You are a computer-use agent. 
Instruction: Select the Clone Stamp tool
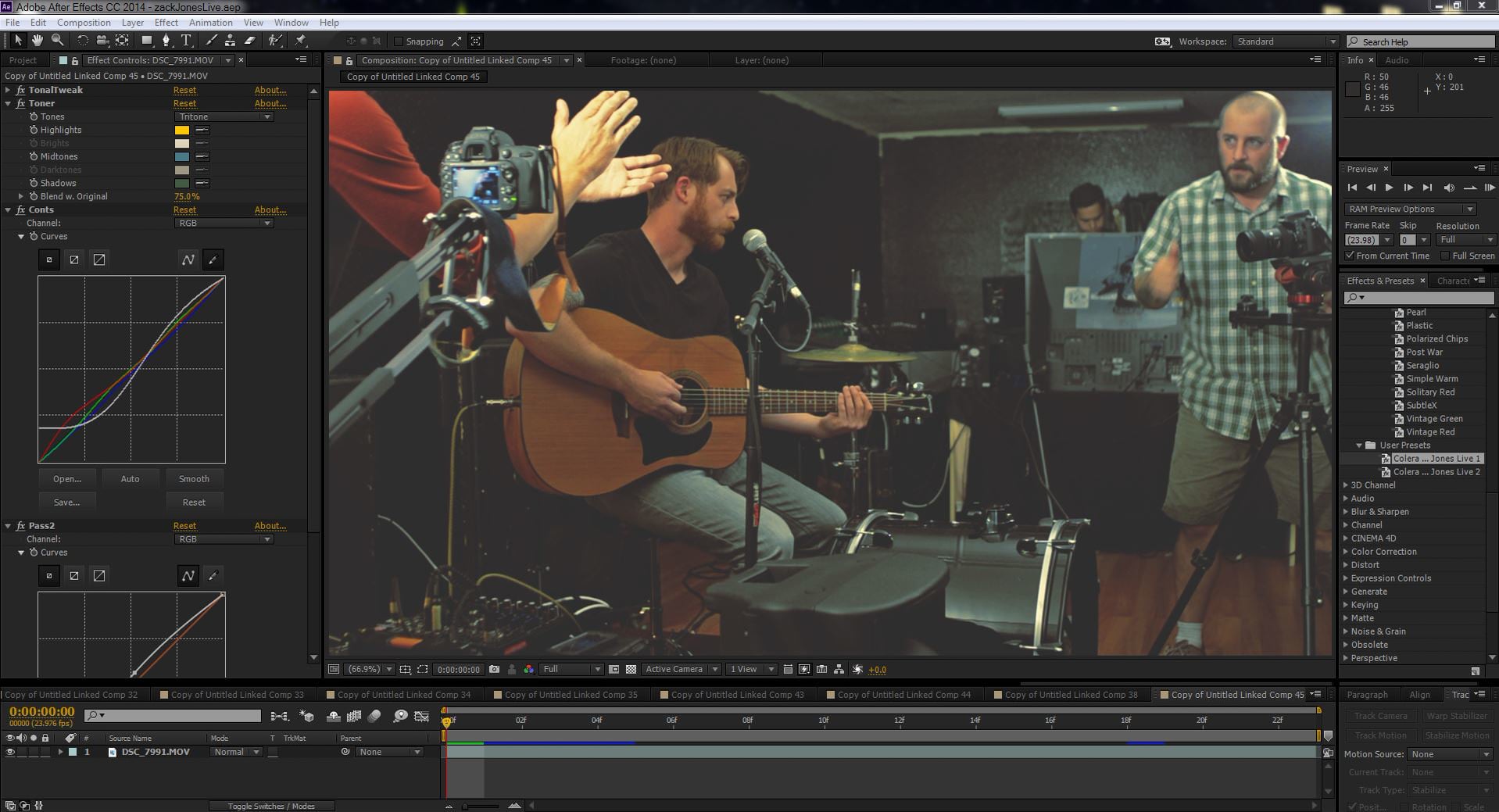pyautogui.click(x=230, y=41)
